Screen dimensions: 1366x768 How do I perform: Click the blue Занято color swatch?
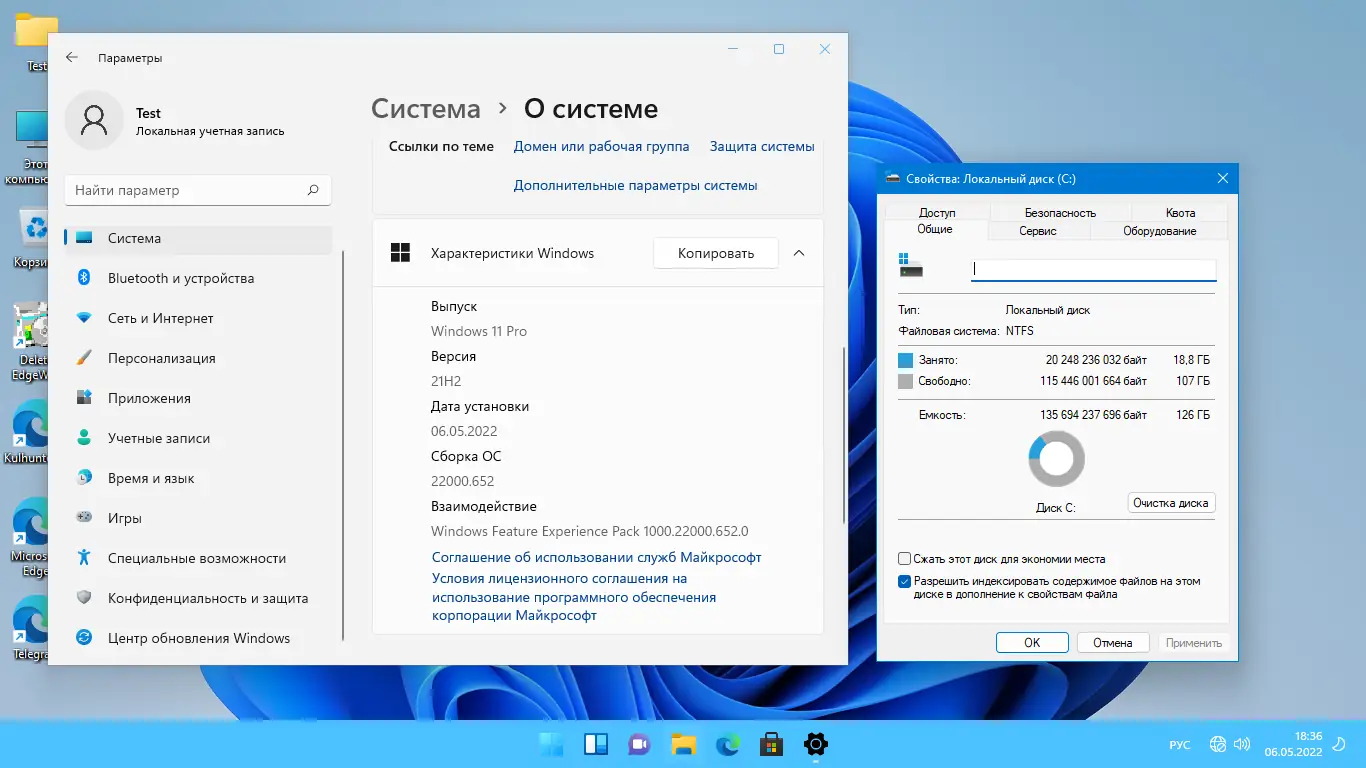coord(905,360)
